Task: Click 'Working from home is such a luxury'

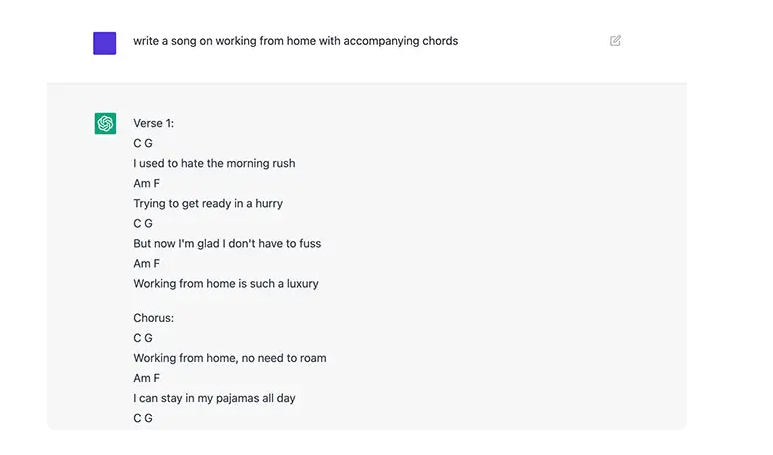Action: (x=226, y=284)
